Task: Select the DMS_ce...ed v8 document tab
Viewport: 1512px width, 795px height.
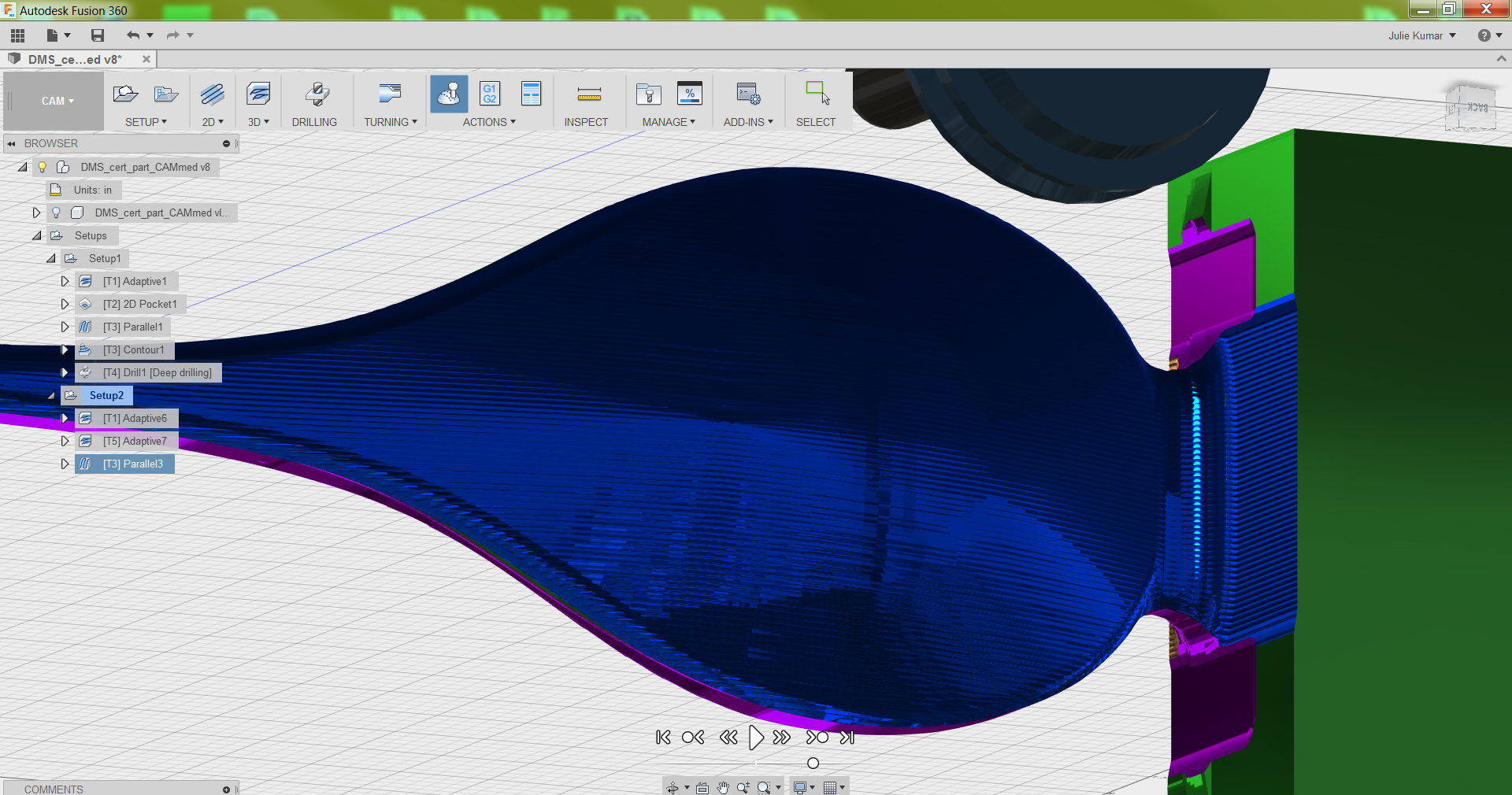Action: tap(76, 59)
